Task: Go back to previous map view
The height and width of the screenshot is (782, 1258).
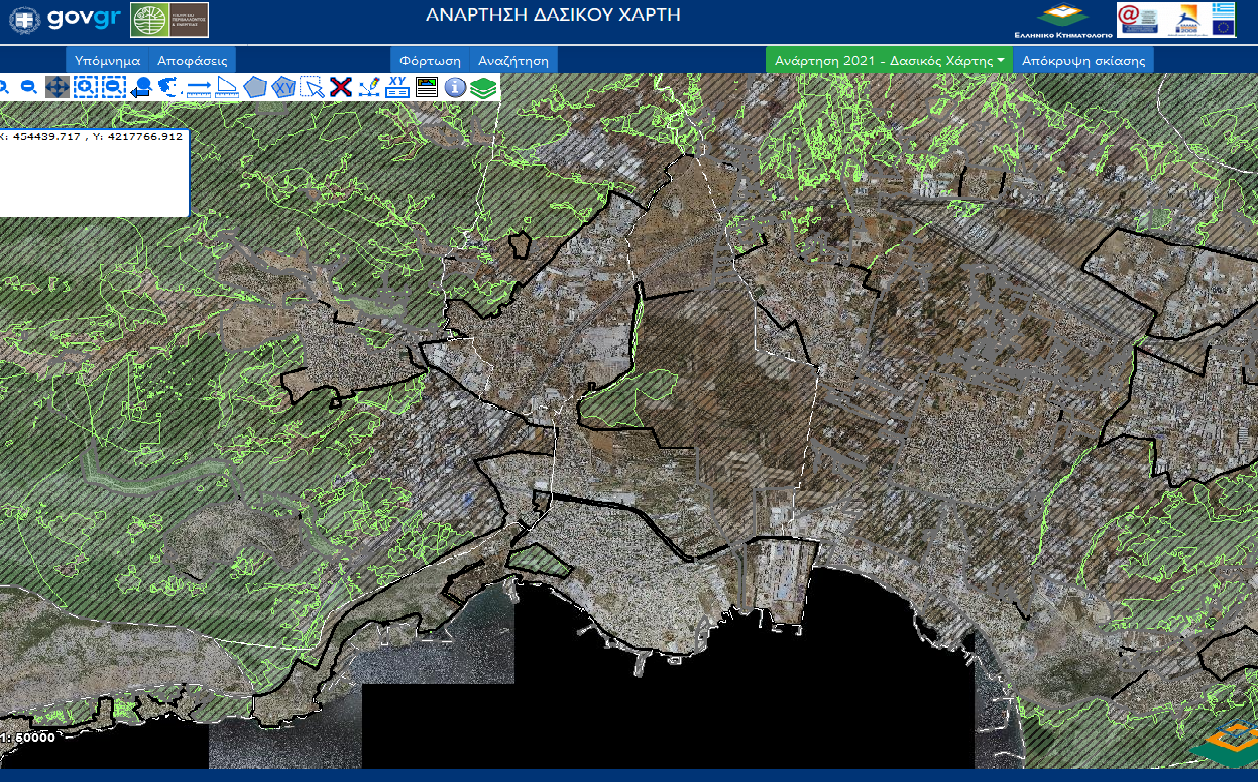Action: 141,87
